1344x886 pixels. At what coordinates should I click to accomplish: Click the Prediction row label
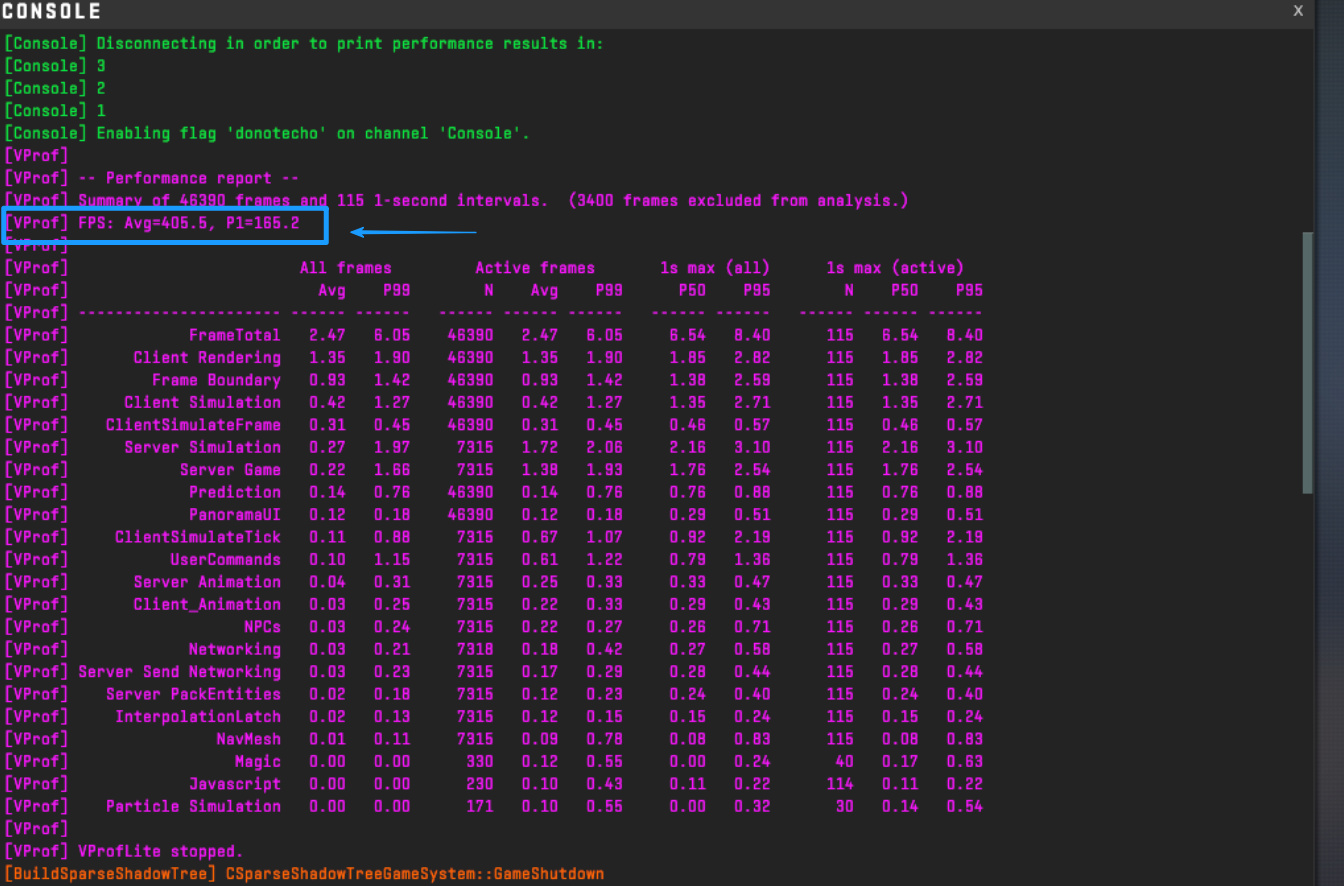(235, 492)
